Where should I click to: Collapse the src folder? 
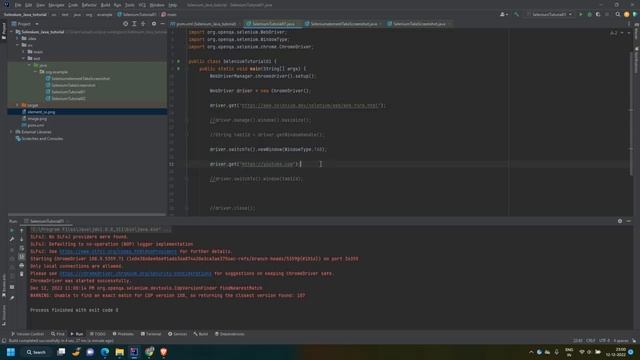18,45
